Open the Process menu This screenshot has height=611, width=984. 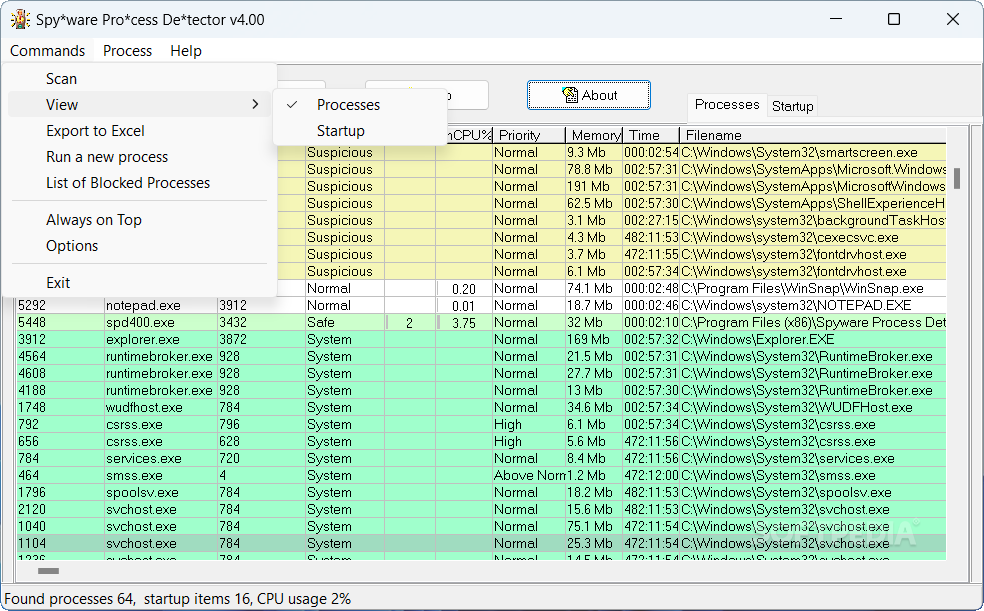point(127,51)
